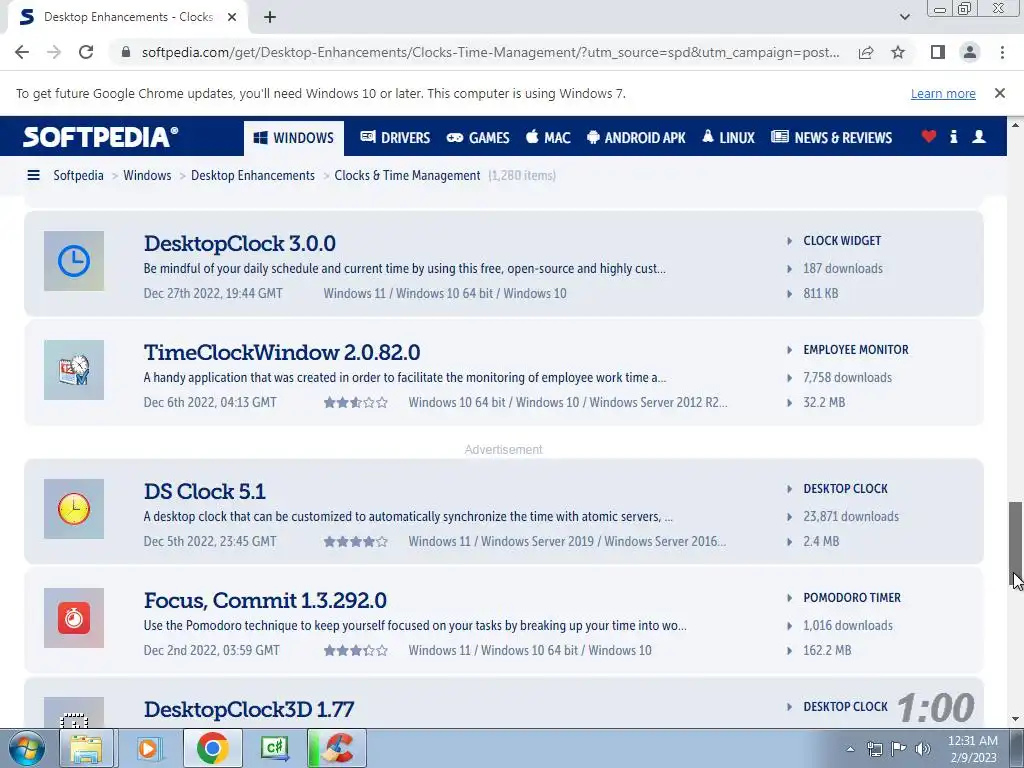Open the tab search chevron

pyautogui.click(x=904, y=17)
